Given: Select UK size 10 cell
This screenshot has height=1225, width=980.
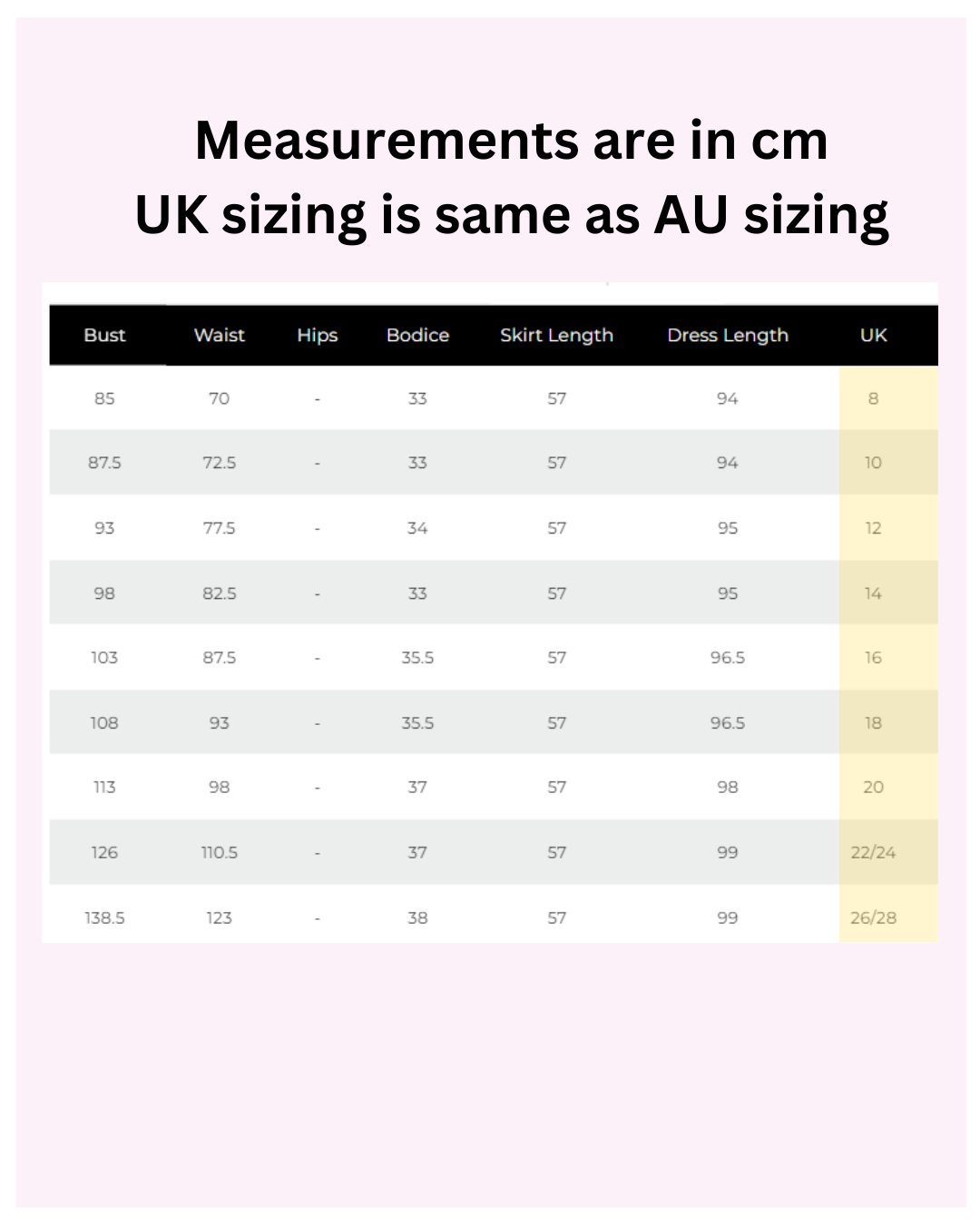Looking at the screenshot, I should pyautogui.click(x=873, y=463).
